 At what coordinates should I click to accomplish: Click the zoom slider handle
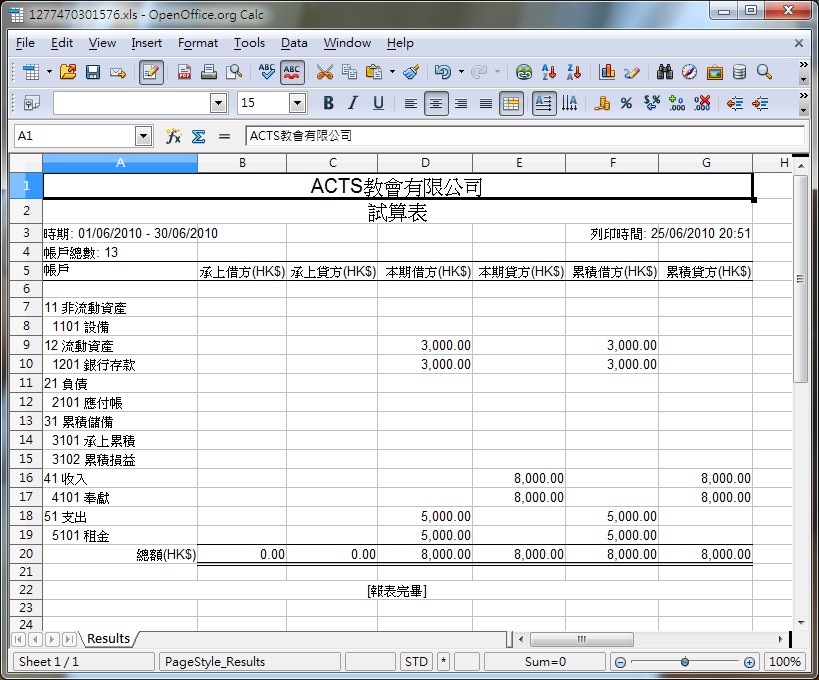click(x=685, y=662)
